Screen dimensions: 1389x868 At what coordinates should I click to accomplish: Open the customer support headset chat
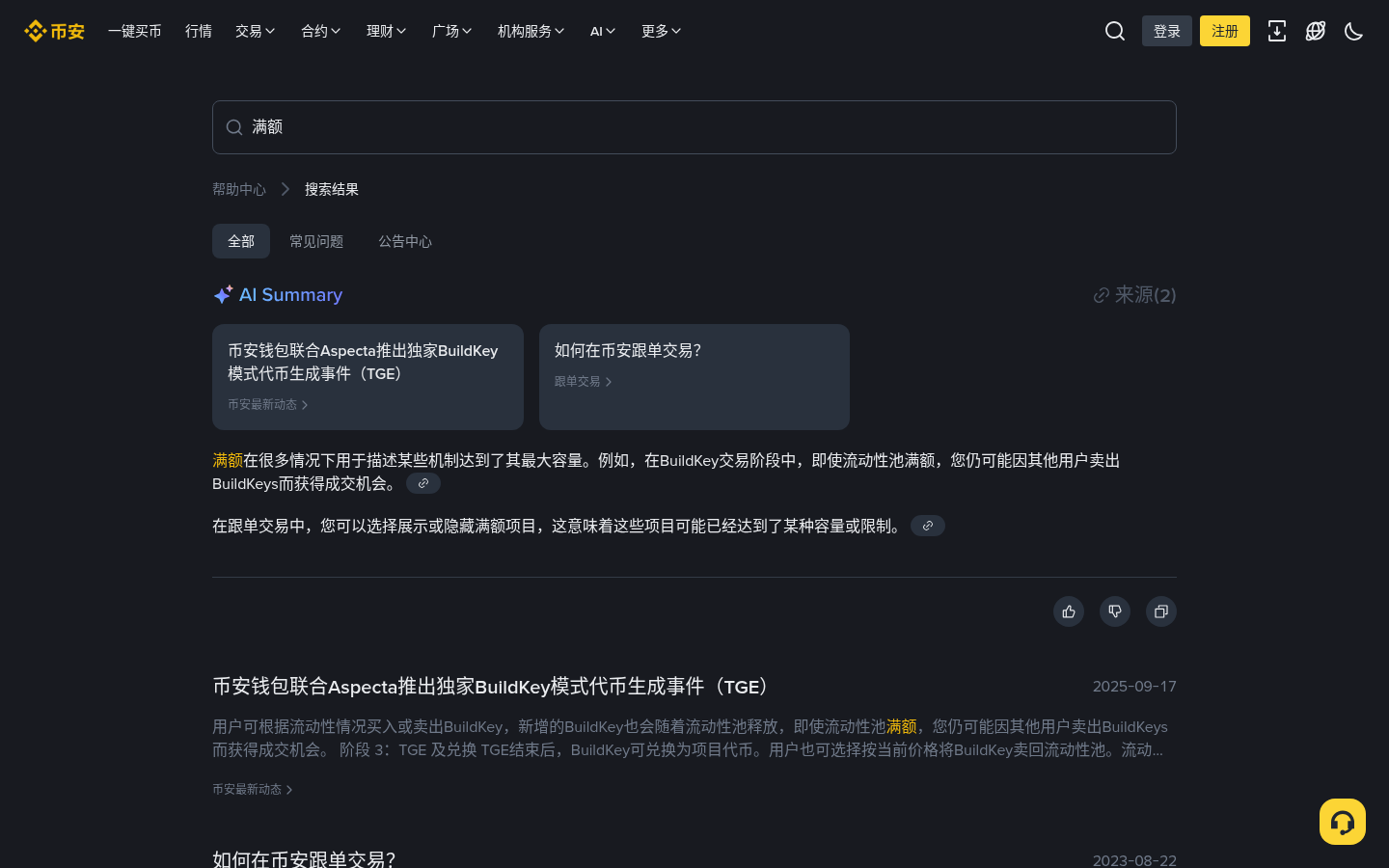pyautogui.click(x=1343, y=822)
